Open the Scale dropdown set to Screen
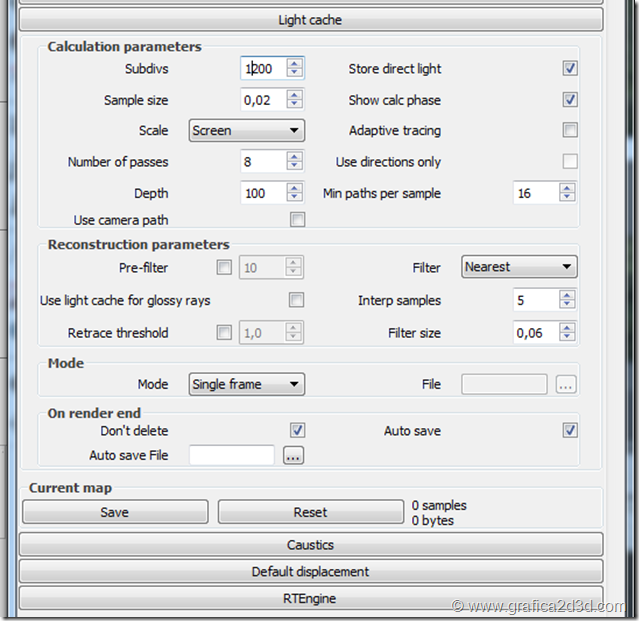Screen dimensions: 639x621 pos(246,131)
